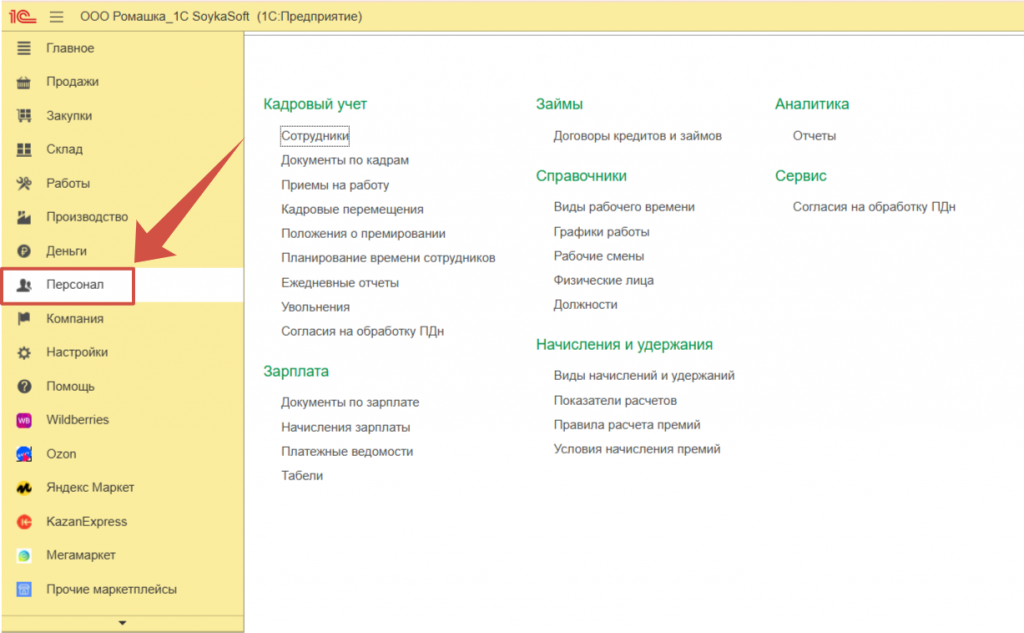This screenshot has height=633, width=1024.
Task: Open the Графики работы reference list
Action: (601, 232)
